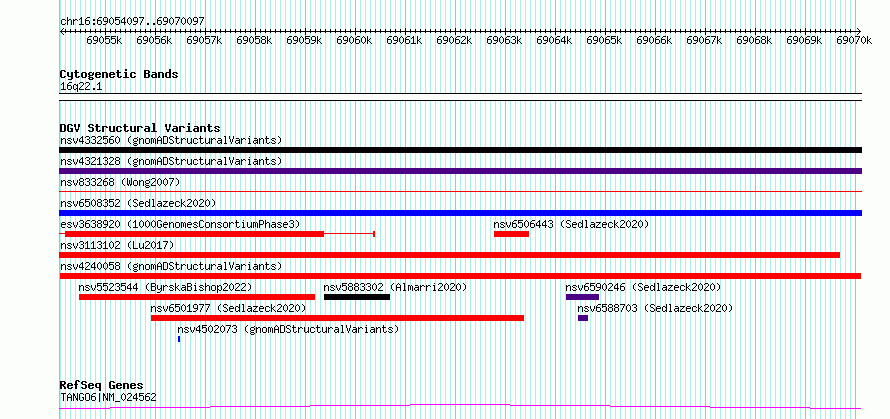The height and width of the screenshot is (419, 890).
Task: Click ruler tick labeled 69058k
Action: pos(254,40)
